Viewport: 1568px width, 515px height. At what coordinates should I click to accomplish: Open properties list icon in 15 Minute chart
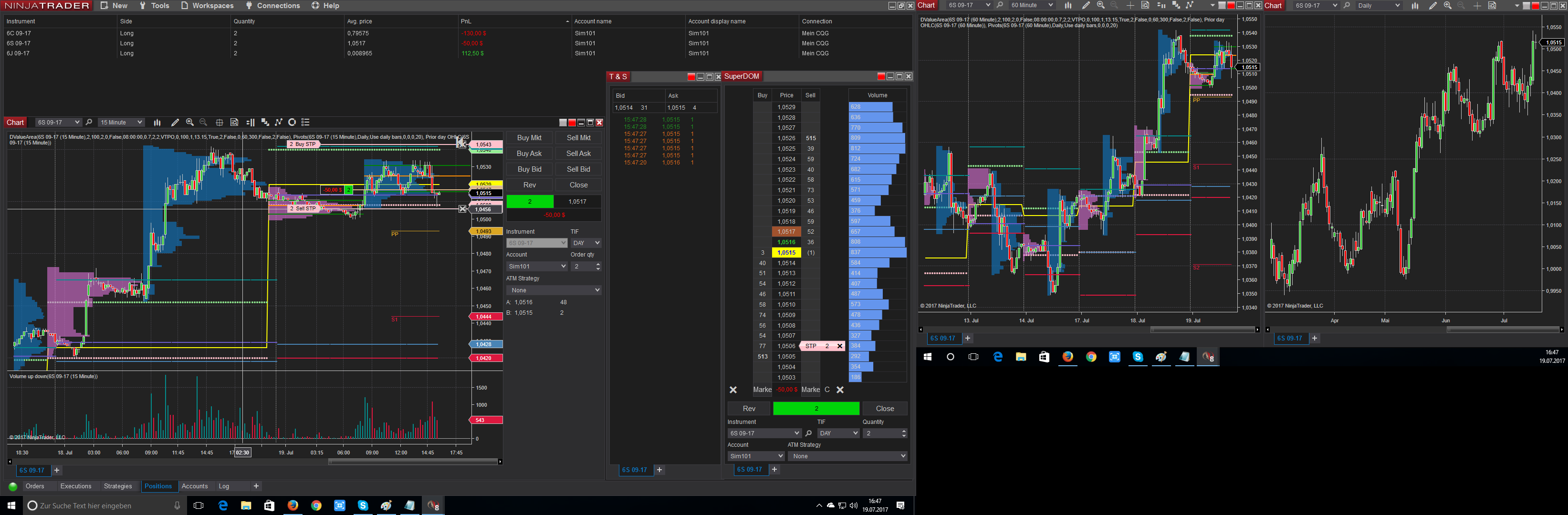305,122
